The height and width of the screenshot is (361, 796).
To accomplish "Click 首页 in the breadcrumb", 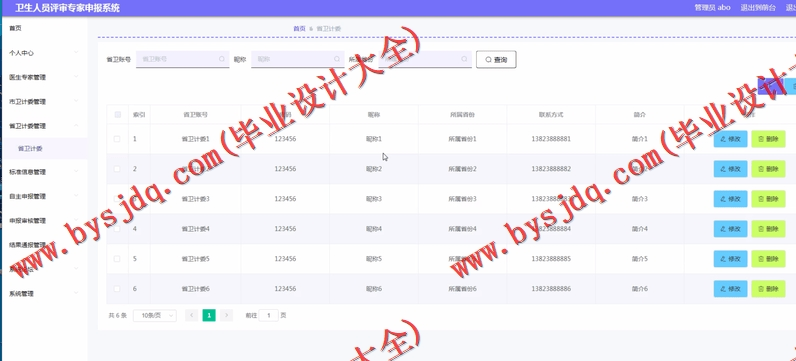I will click(300, 29).
